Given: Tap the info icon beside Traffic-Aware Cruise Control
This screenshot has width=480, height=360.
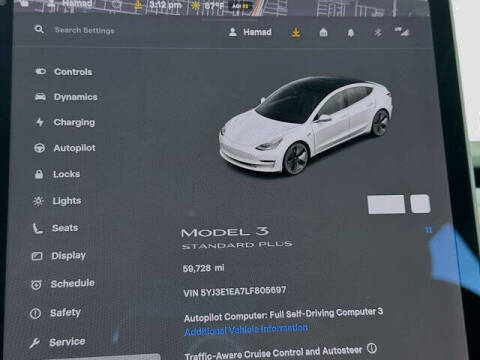Looking at the screenshot, I should (x=372, y=349).
